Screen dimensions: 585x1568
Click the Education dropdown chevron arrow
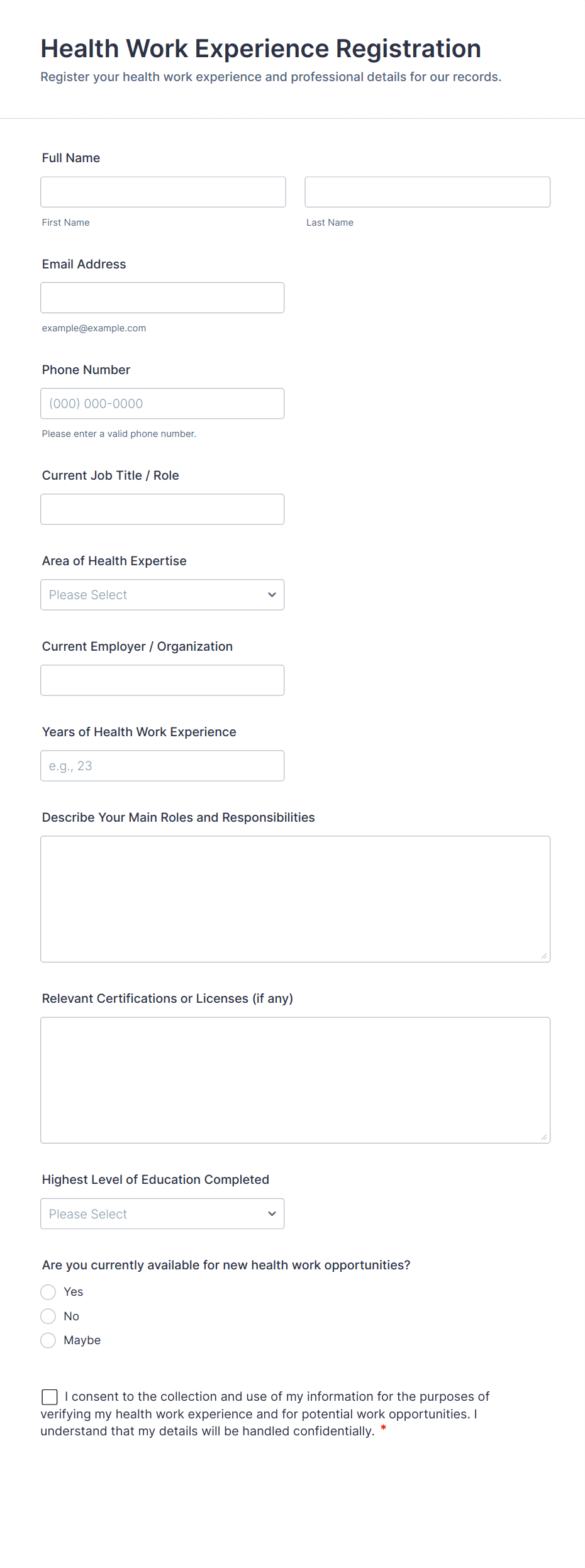point(272,1213)
